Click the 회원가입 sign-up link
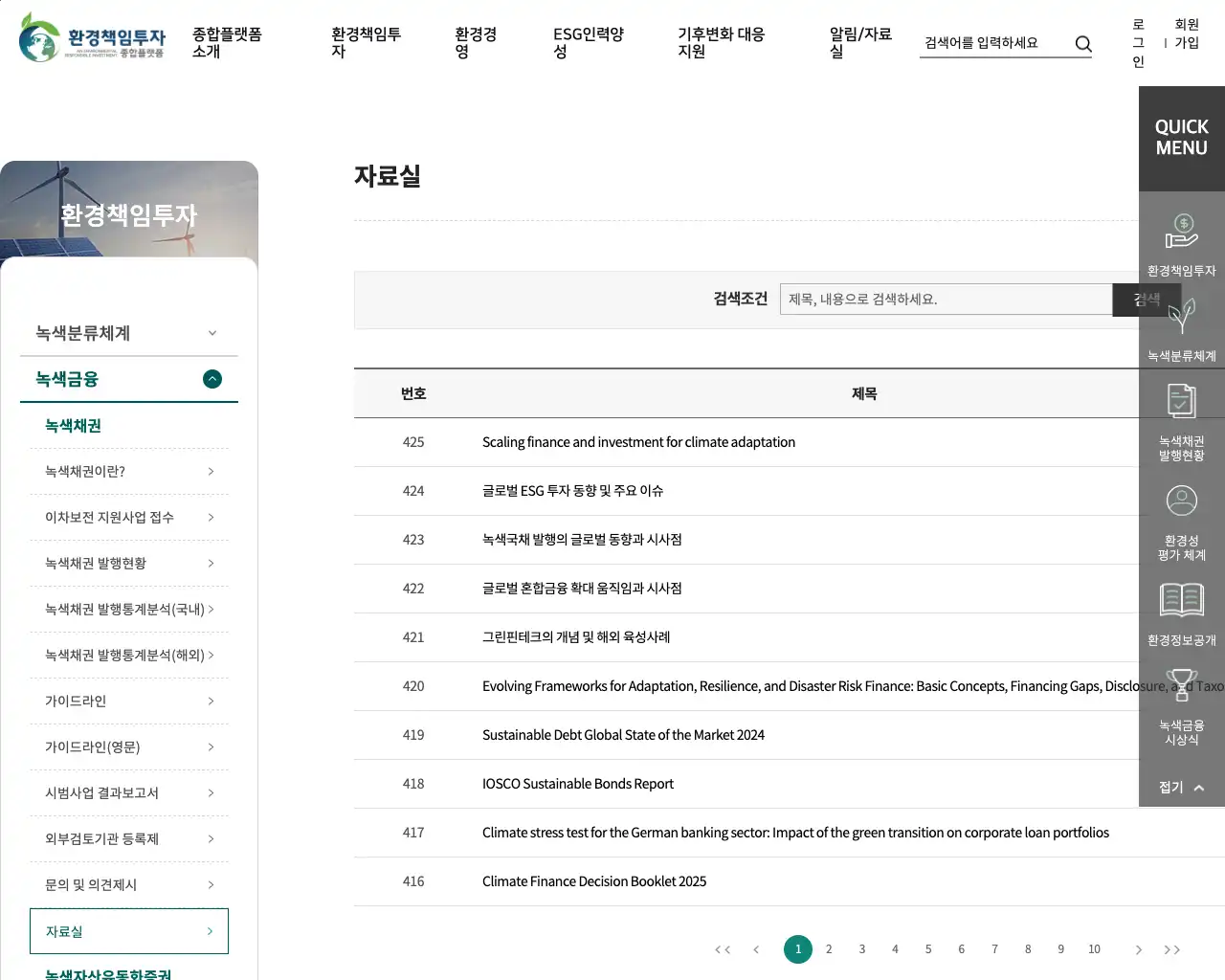Viewport: 1225px width, 980px height. coord(1187,33)
